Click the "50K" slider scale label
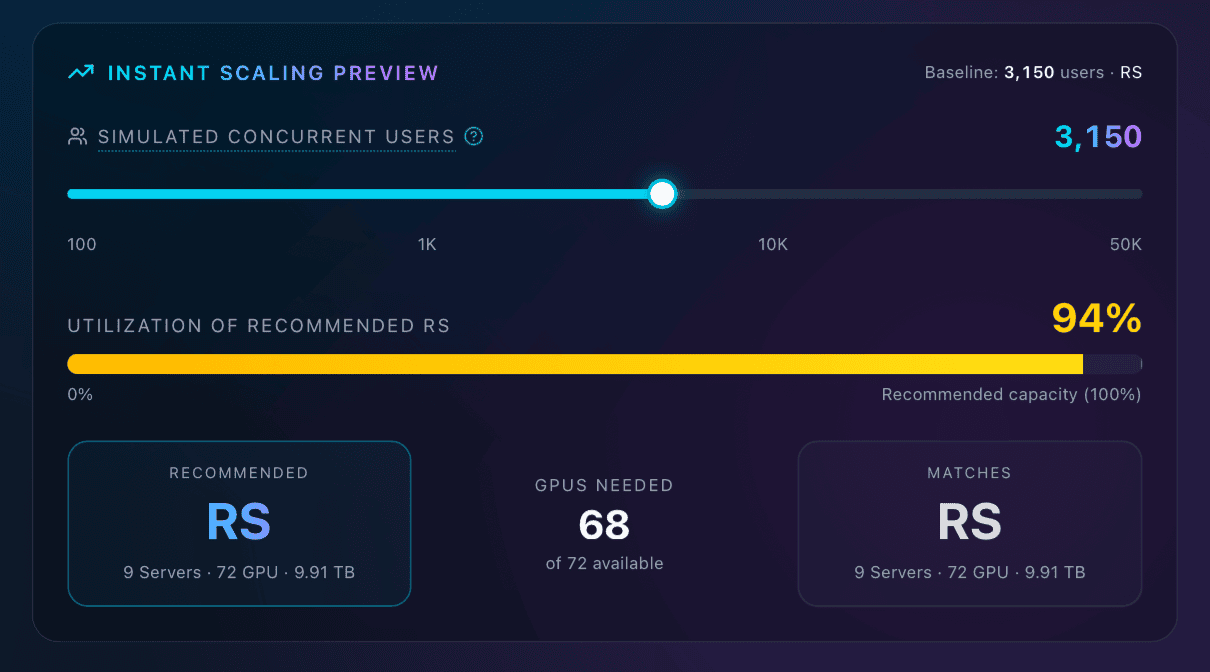This screenshot has height=672, width=1210. pyautogui.click(x=1126, y=245)
